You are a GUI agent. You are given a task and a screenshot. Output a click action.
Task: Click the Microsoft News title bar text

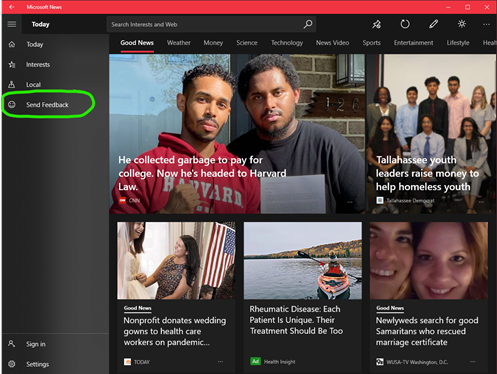tap(44, 7)
